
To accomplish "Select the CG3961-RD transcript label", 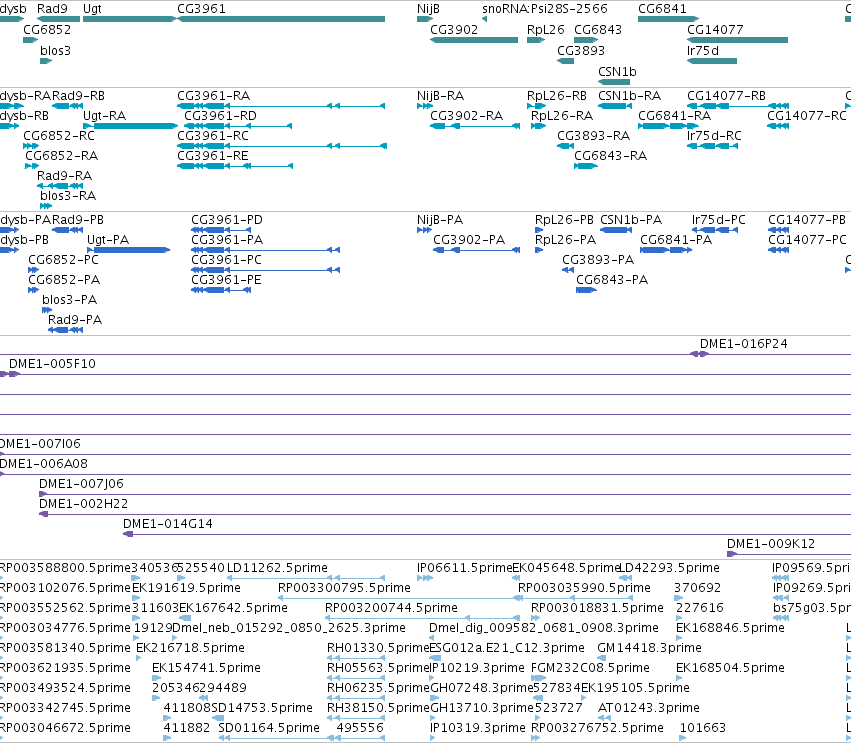I will pos(220,116).
